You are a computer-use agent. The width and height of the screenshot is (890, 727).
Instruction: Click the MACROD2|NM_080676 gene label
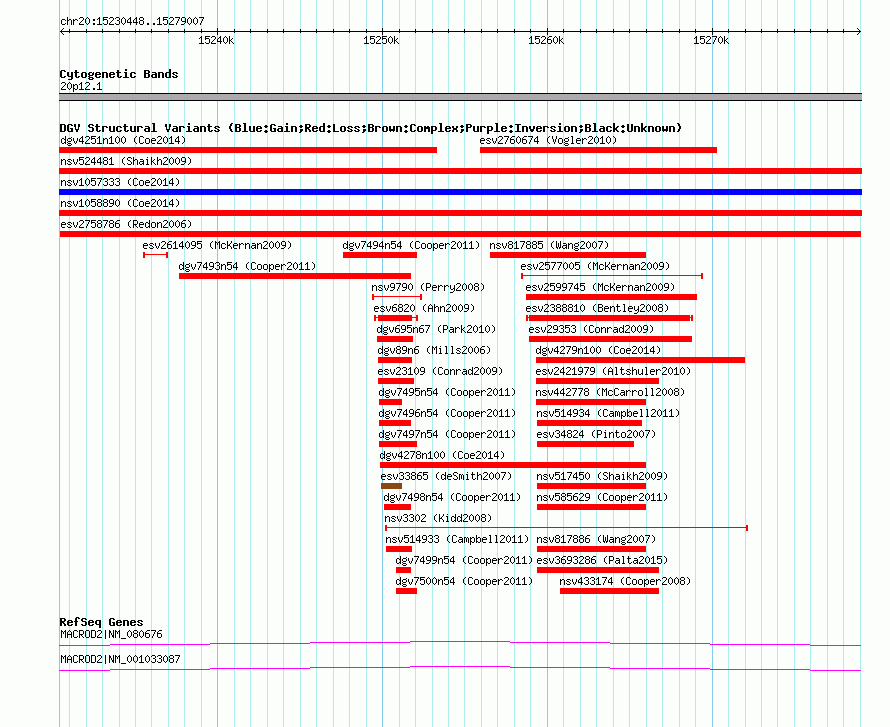pos(111,634)
